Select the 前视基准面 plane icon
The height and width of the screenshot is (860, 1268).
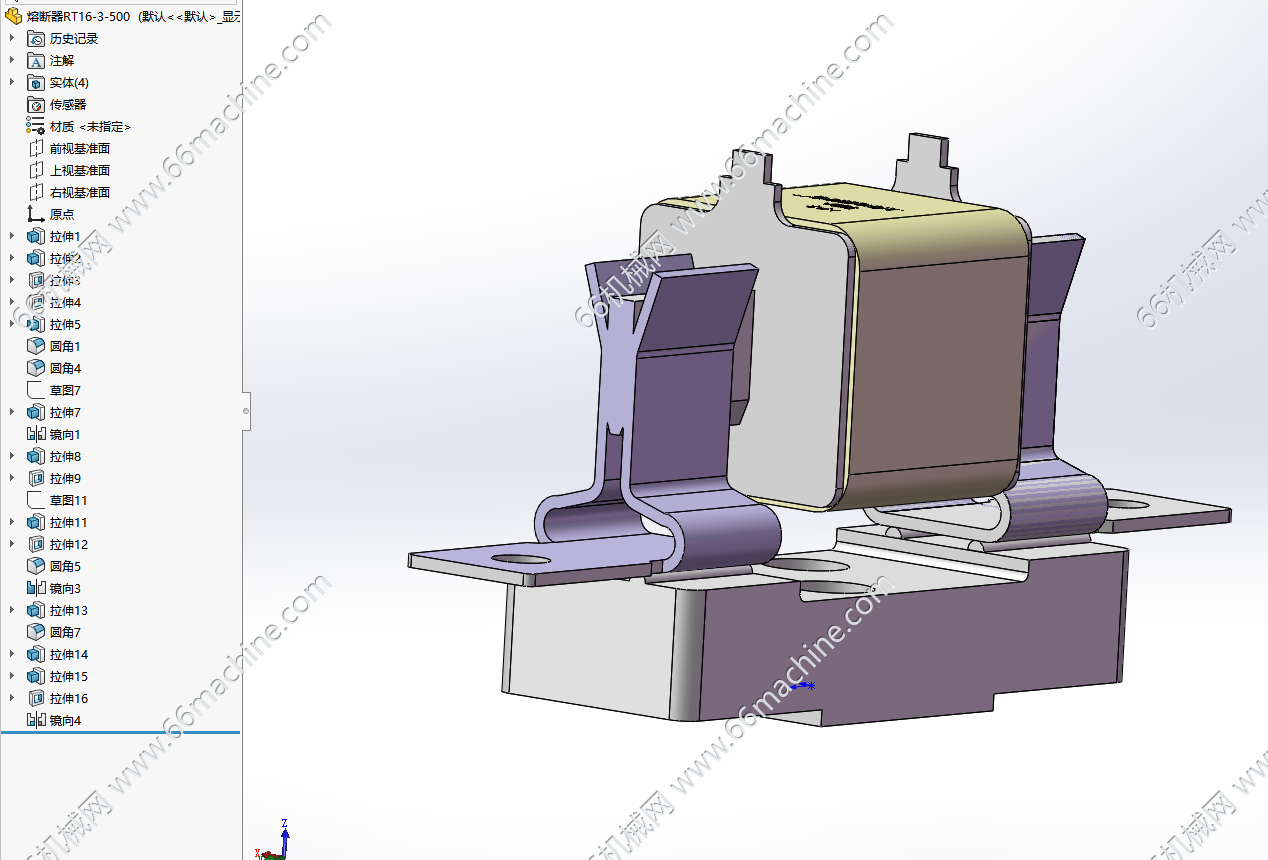click(x=36, y=148)
